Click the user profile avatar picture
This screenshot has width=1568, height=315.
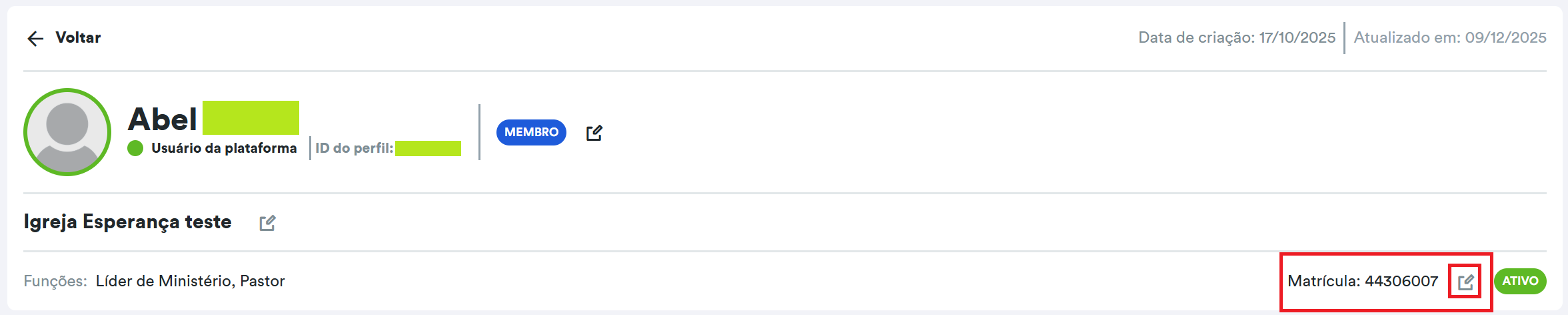pyautogui.click(x=67, y=132)
